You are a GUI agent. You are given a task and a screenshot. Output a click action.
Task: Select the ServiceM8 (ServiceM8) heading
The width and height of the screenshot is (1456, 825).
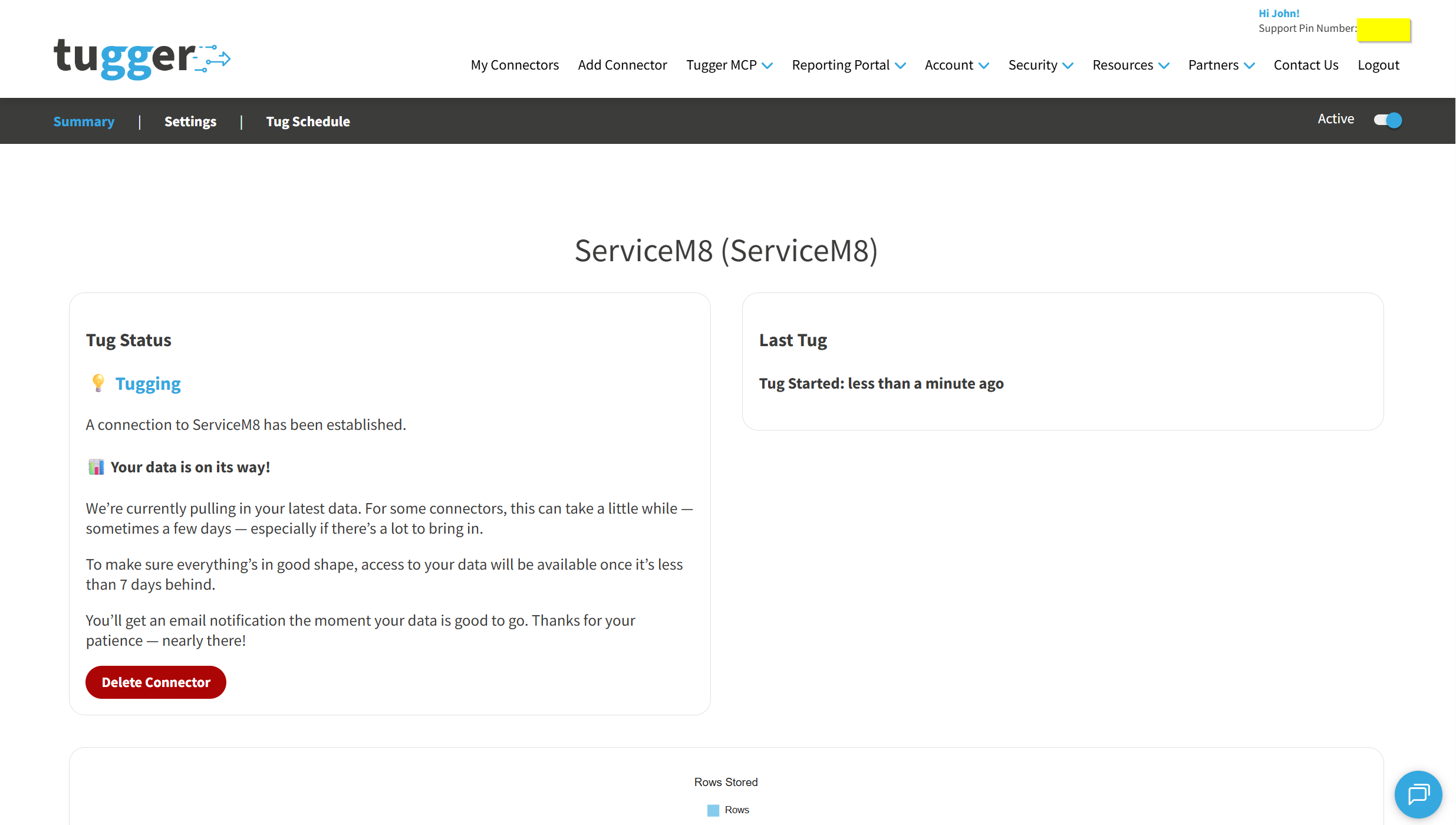(x=726, y=251)
